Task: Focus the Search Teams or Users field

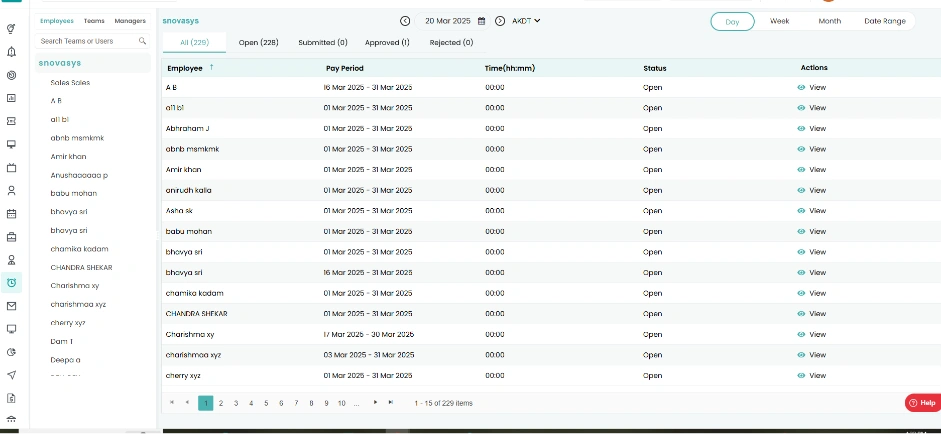Action: coord(93,41)
